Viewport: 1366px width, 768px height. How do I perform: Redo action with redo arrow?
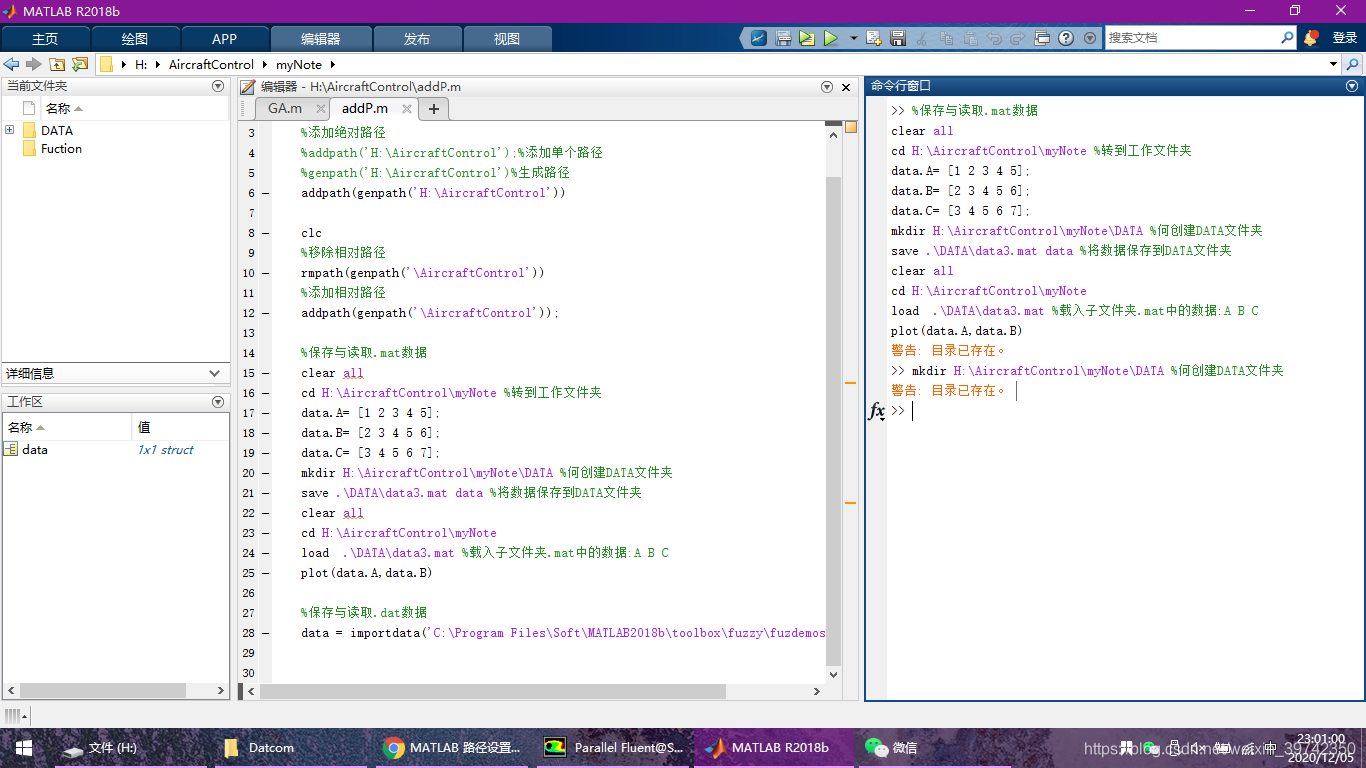tap(1018, 38)
